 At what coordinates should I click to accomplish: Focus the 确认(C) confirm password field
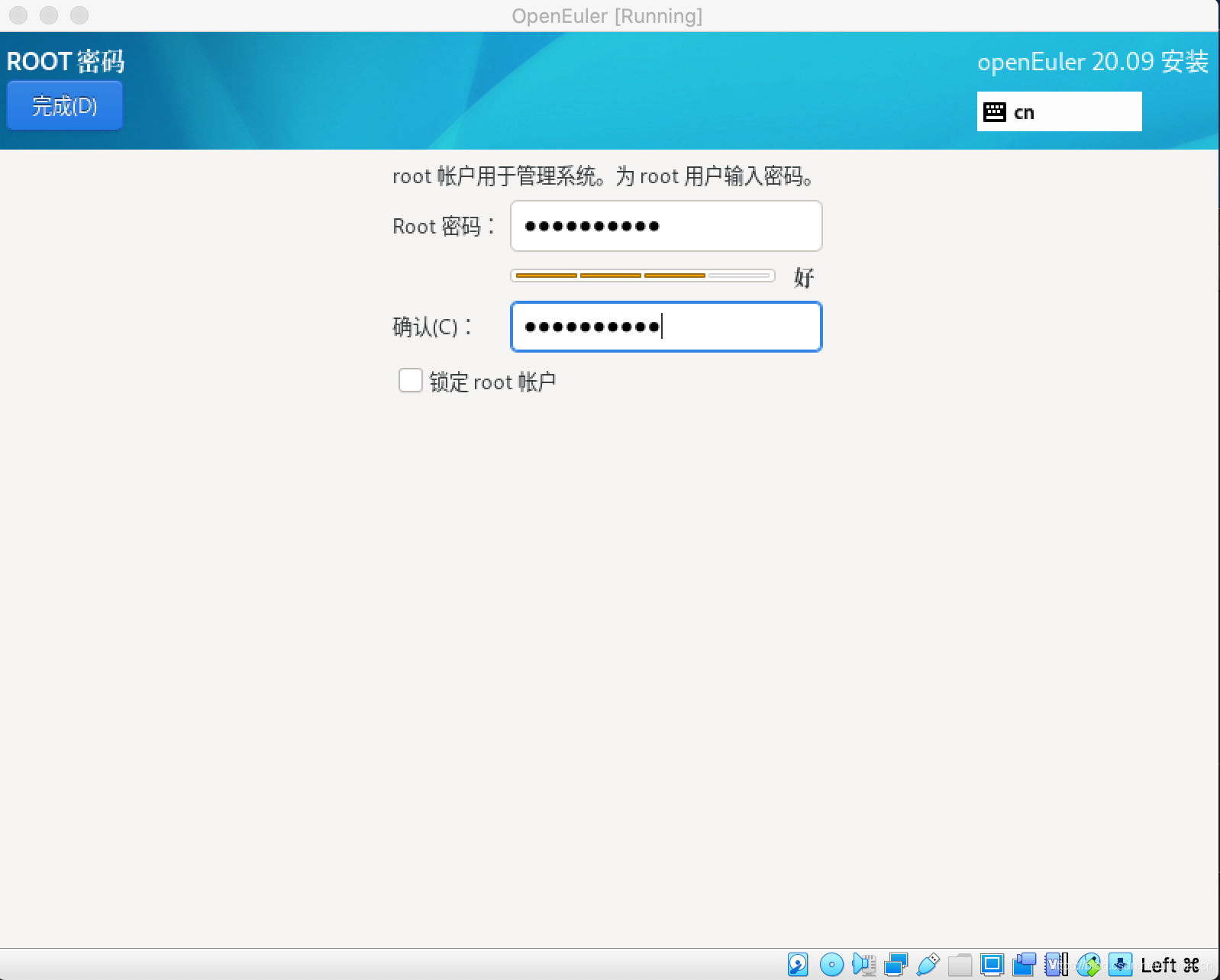coord(666,327)
